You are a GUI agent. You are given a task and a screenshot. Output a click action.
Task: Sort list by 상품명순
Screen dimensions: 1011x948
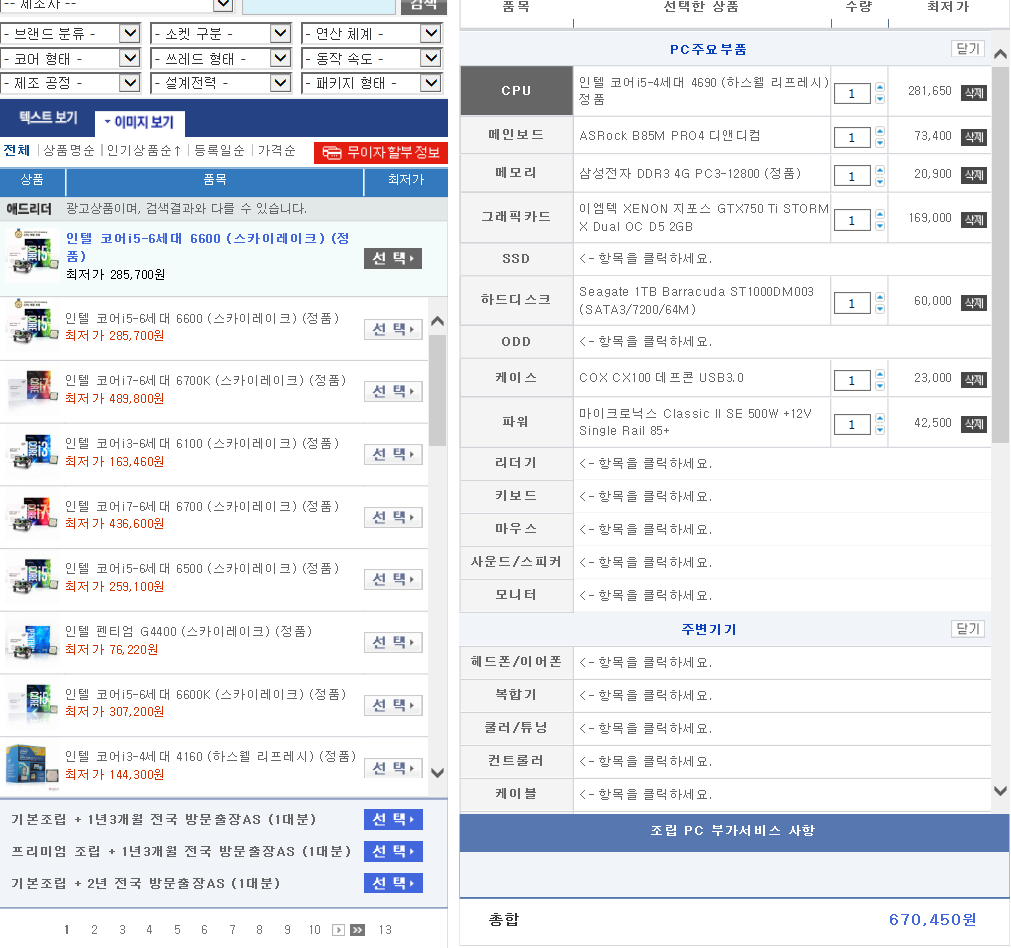68,150
